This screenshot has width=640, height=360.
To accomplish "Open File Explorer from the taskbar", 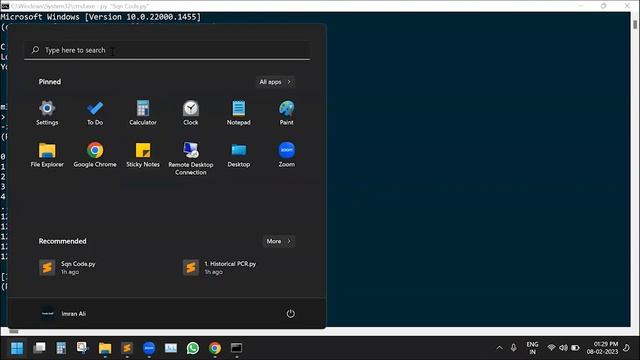I will (105, 348).
